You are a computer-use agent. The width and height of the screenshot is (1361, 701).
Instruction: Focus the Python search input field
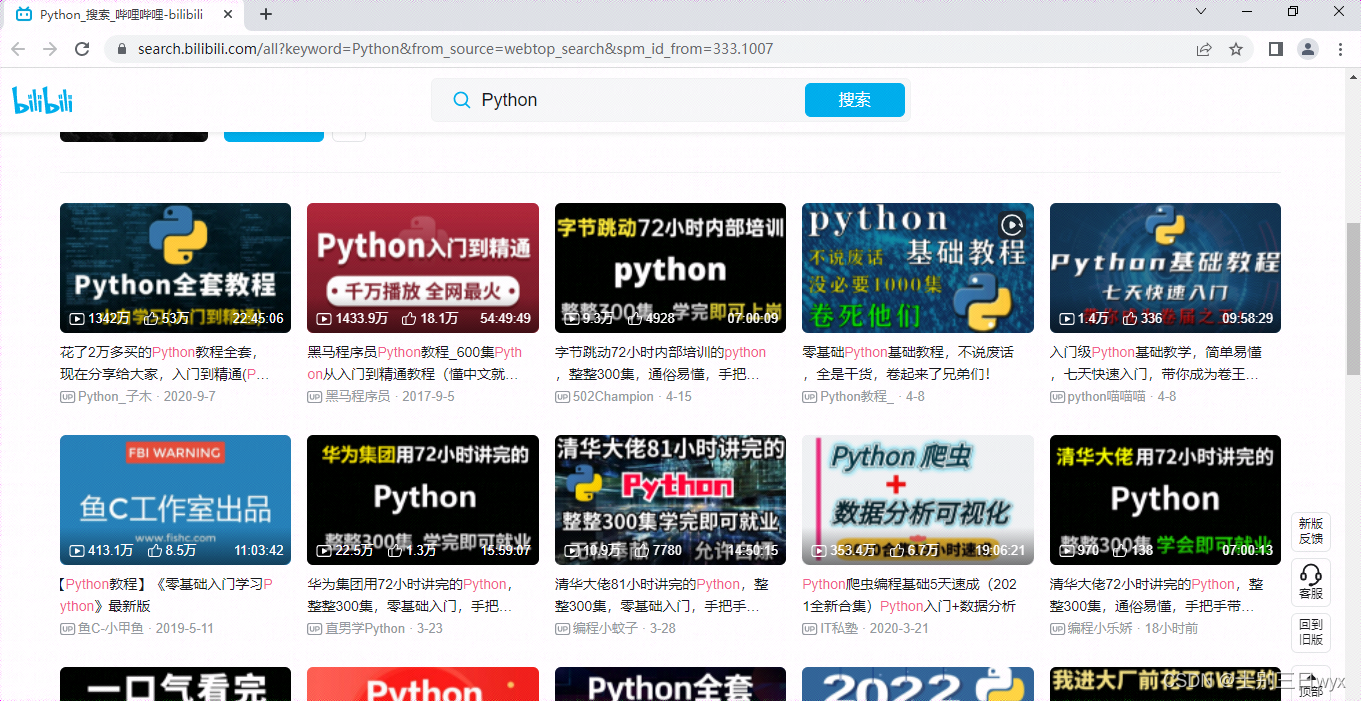pyautogui.click(x=637, y=100)
